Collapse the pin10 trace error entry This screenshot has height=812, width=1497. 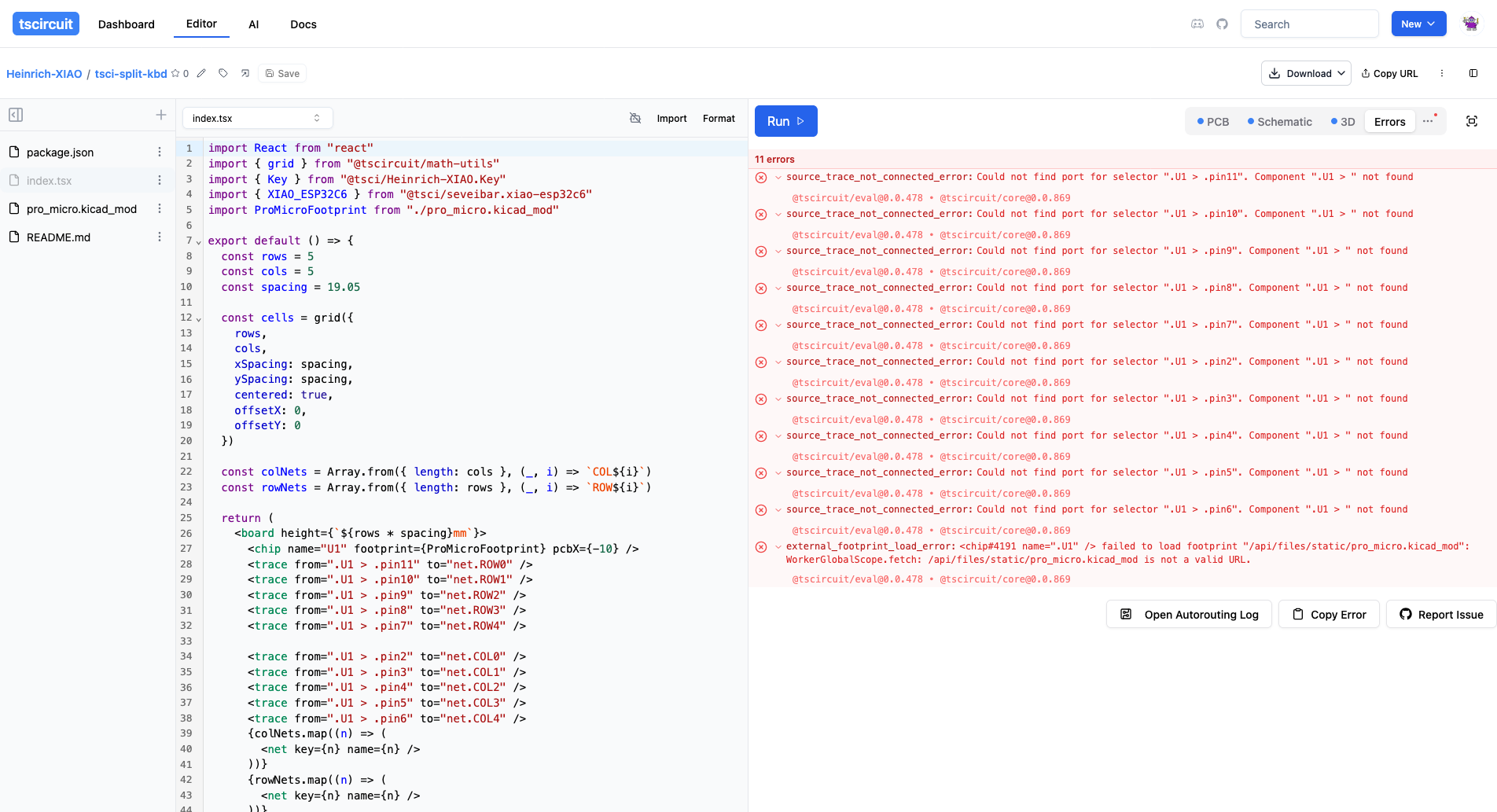(x=778, y=214)
